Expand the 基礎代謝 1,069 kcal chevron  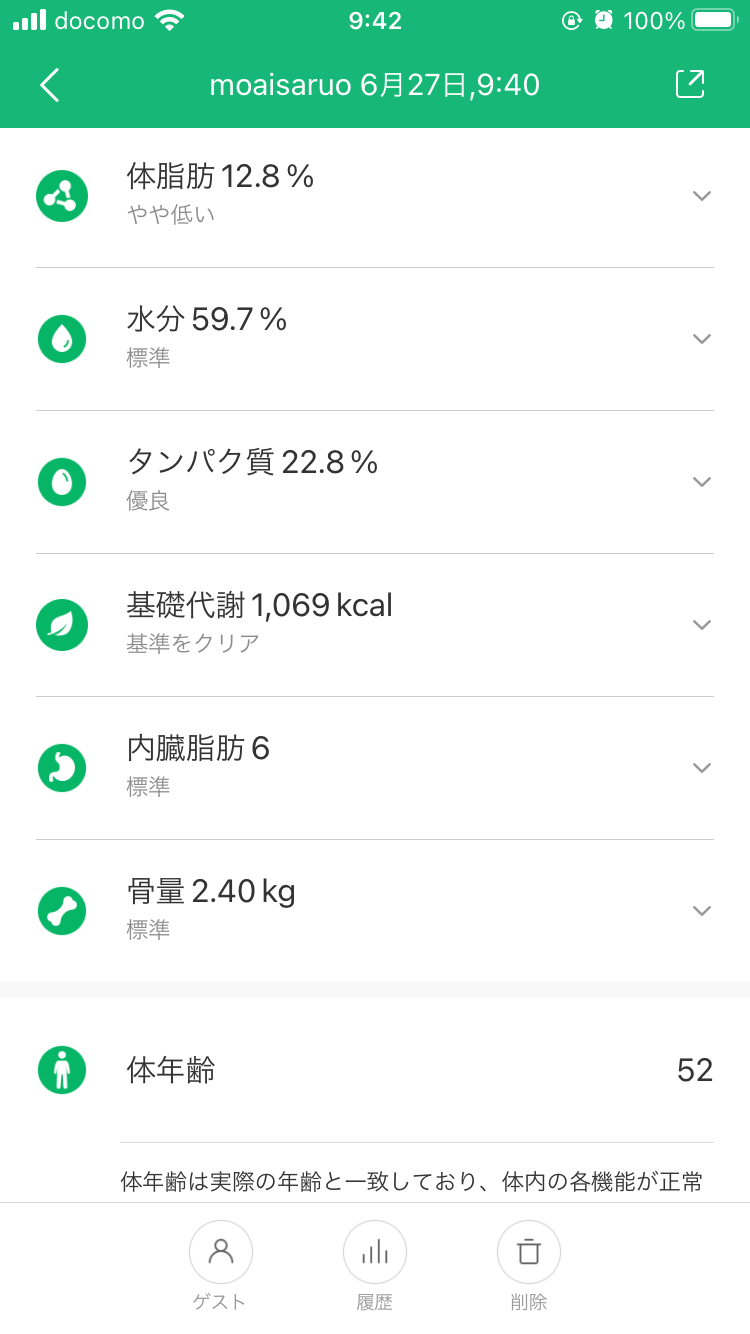pos(702,625)
